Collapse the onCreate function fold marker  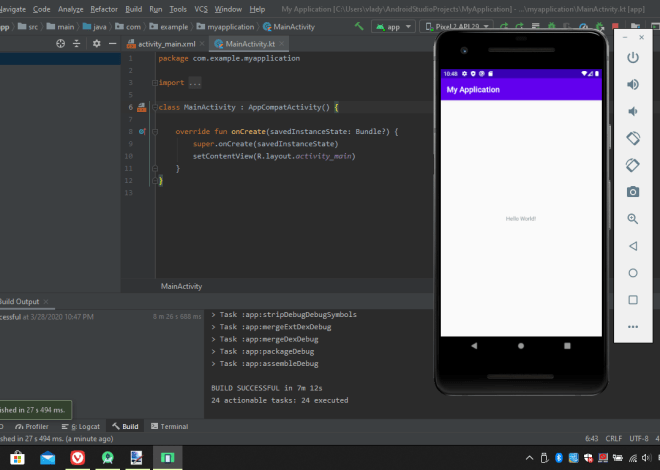point(154,132)
